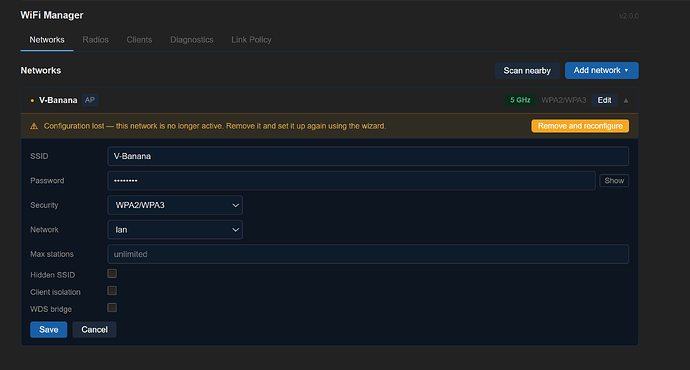Open the Link Policy tab
The height and width of the screenshot is (370, 690).
[251, 40]
